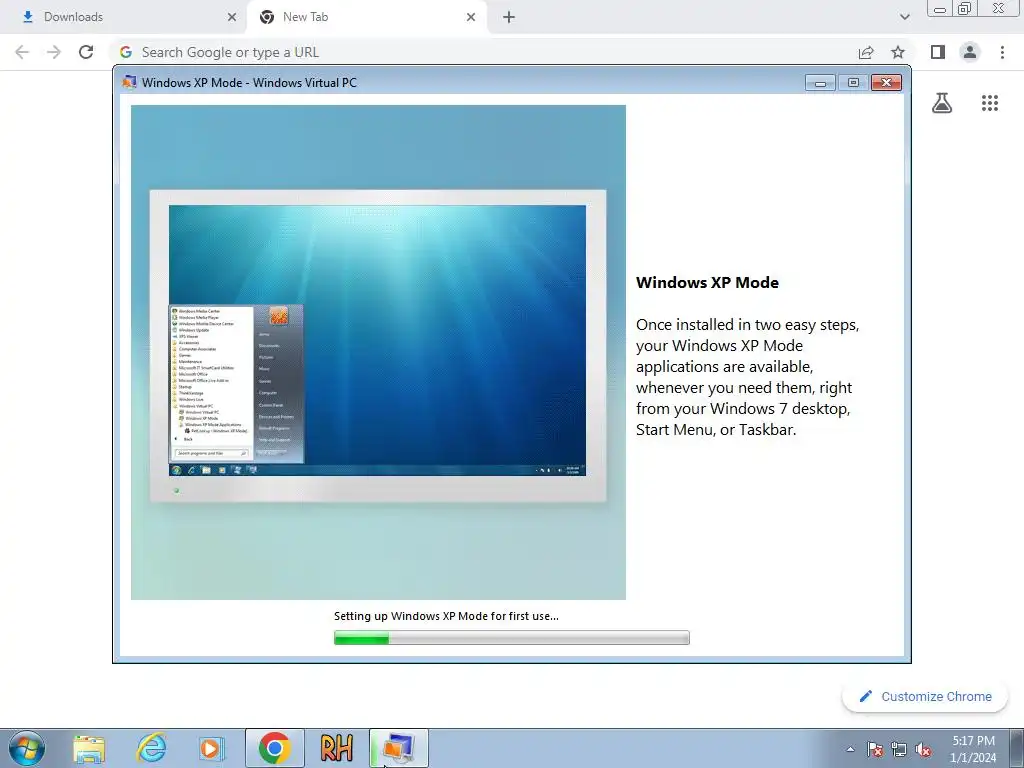Click the muted volume tray icon

(x=923, y=749)
